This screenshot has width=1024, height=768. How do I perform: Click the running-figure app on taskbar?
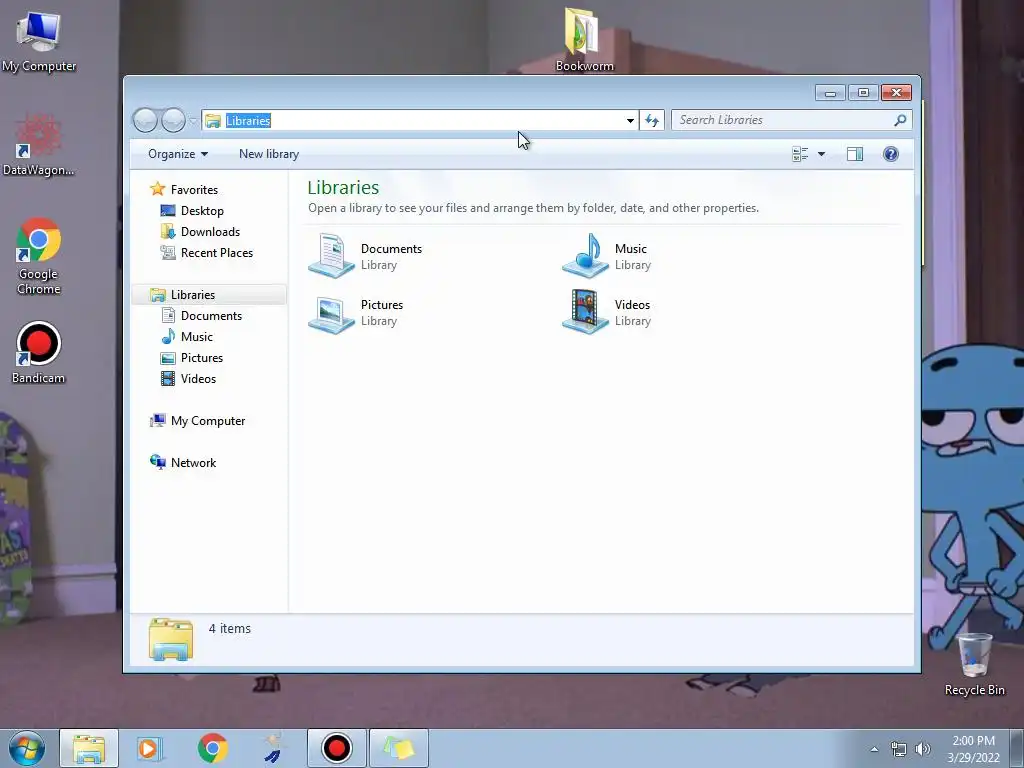[x=274, y=748]
